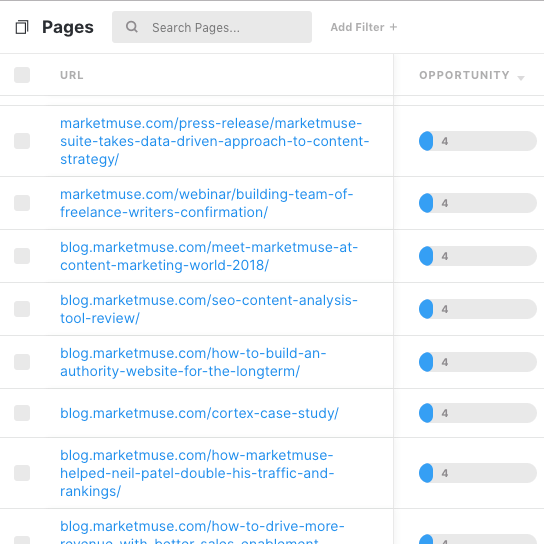Click the Add Filter button
This screenshot has height=544, width=544.
(364, 27)
